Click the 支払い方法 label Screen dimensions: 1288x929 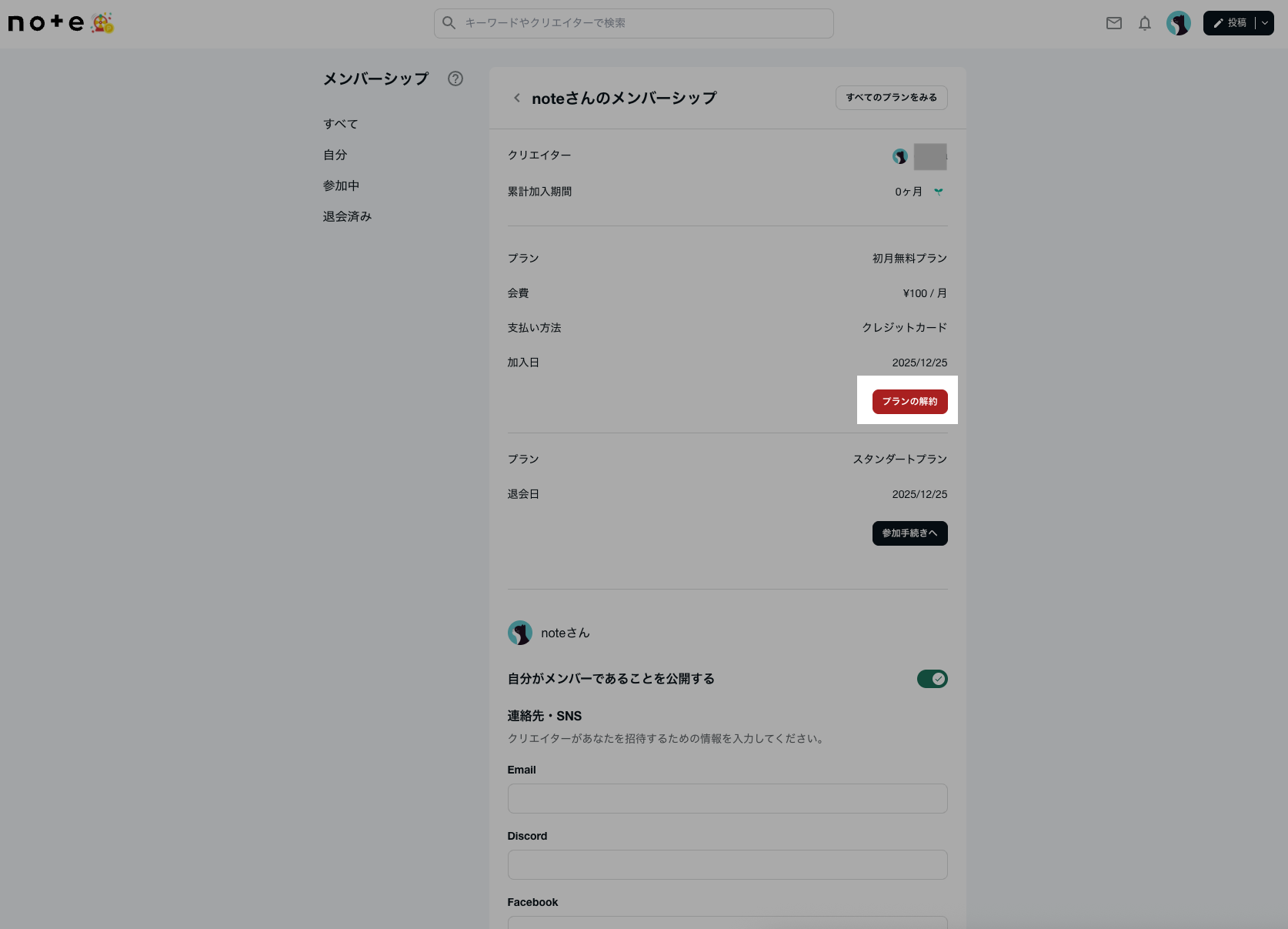[x=535, y=328]
